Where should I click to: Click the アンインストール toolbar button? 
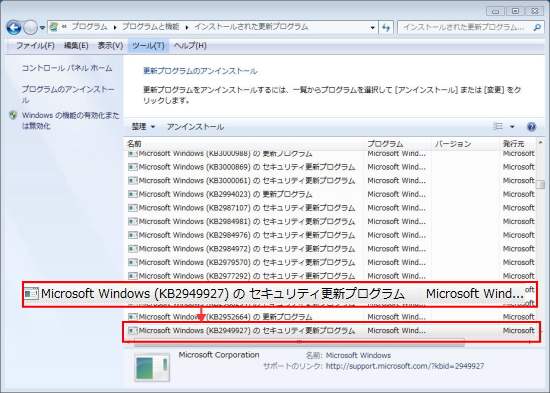pos(195,127)
